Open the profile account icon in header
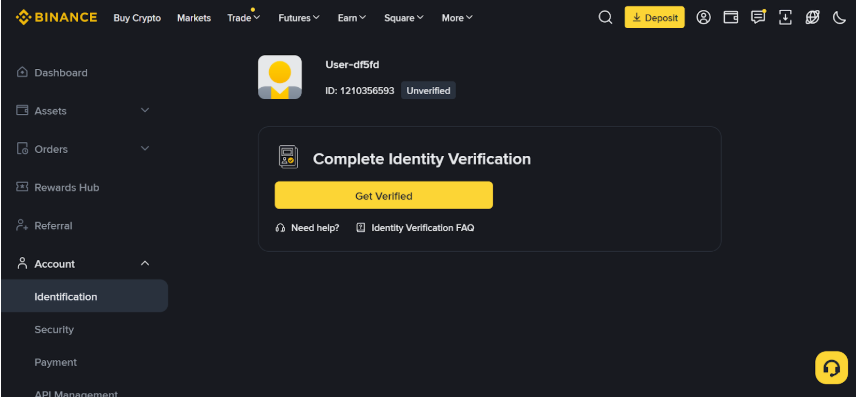The height and width of the screenshot is (397, 856). point(703,17)
